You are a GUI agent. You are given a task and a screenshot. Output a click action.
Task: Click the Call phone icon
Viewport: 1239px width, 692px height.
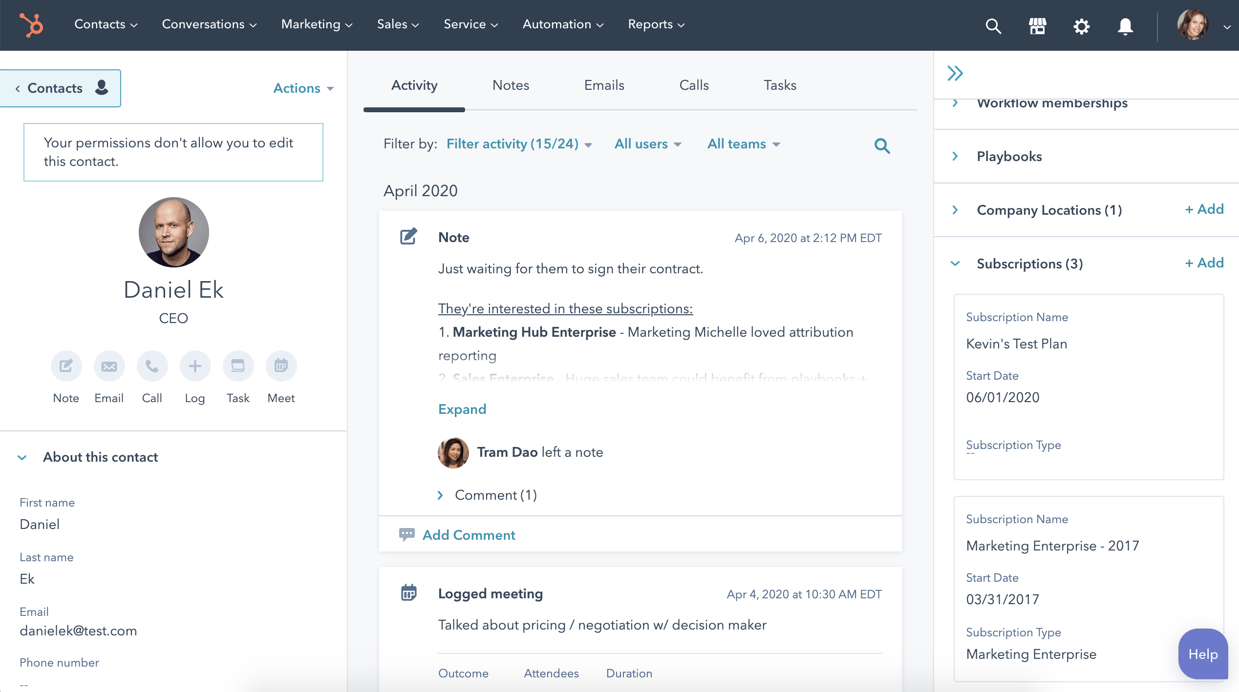[x=152, y=366]
